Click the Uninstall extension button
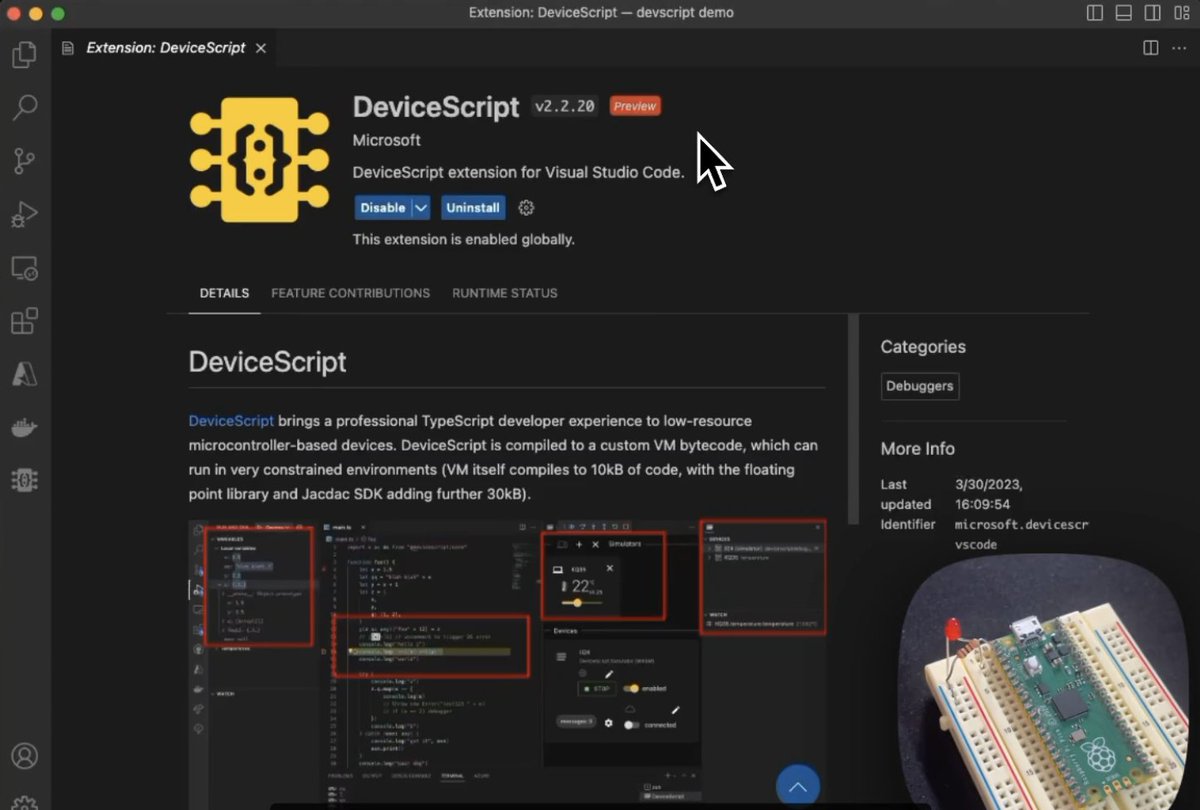 pos(473,208)
